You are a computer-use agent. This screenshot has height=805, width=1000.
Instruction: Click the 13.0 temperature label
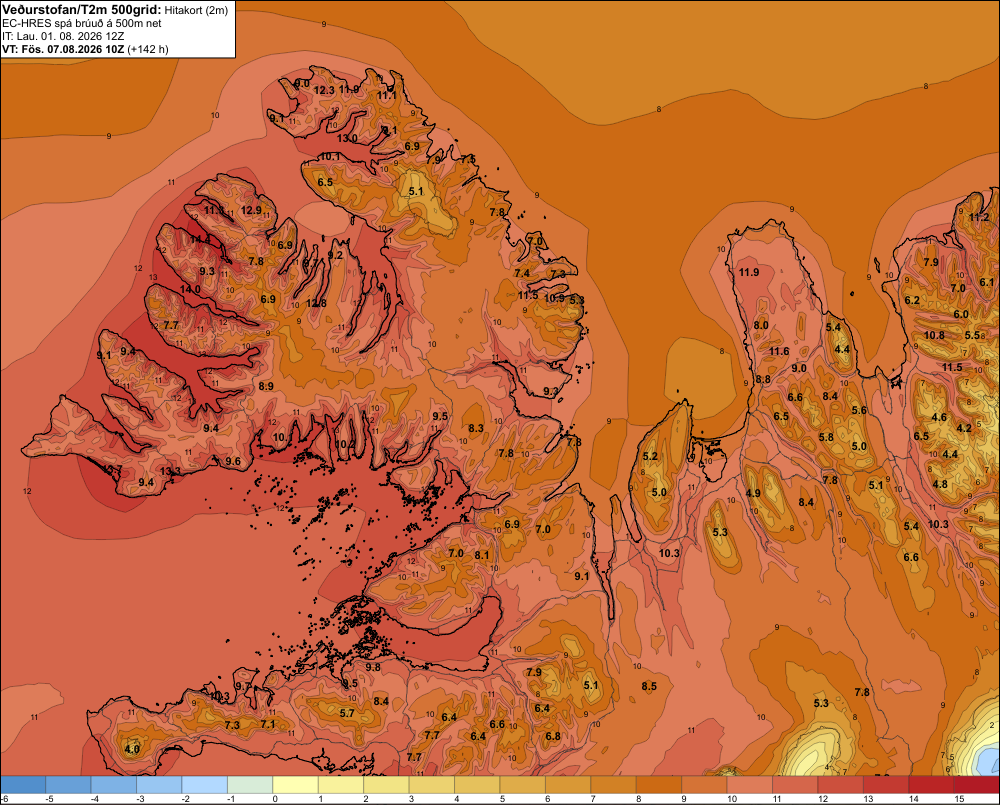point(347,138)
